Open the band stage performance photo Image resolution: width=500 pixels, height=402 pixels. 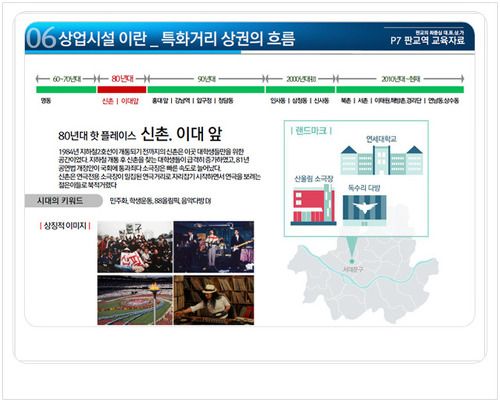click(x=214, y=247)
